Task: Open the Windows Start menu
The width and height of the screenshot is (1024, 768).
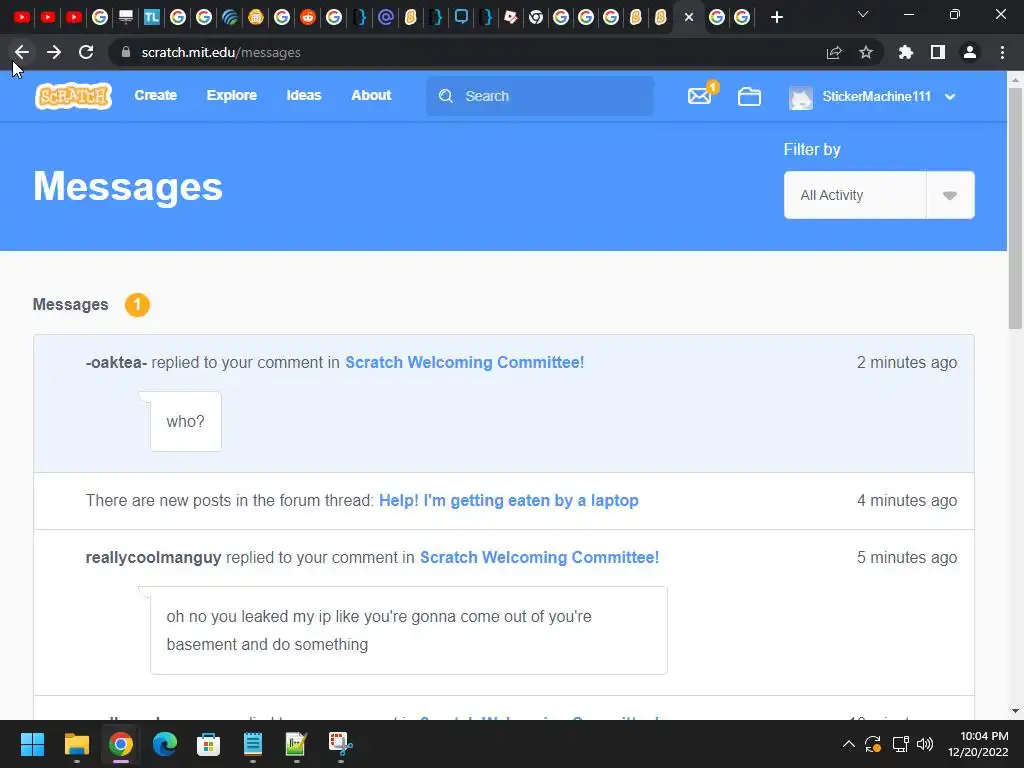Action: point(32,744)
